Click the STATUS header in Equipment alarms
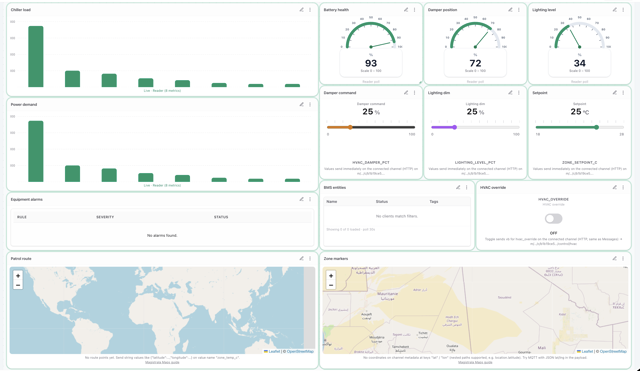 click(221, 217)
